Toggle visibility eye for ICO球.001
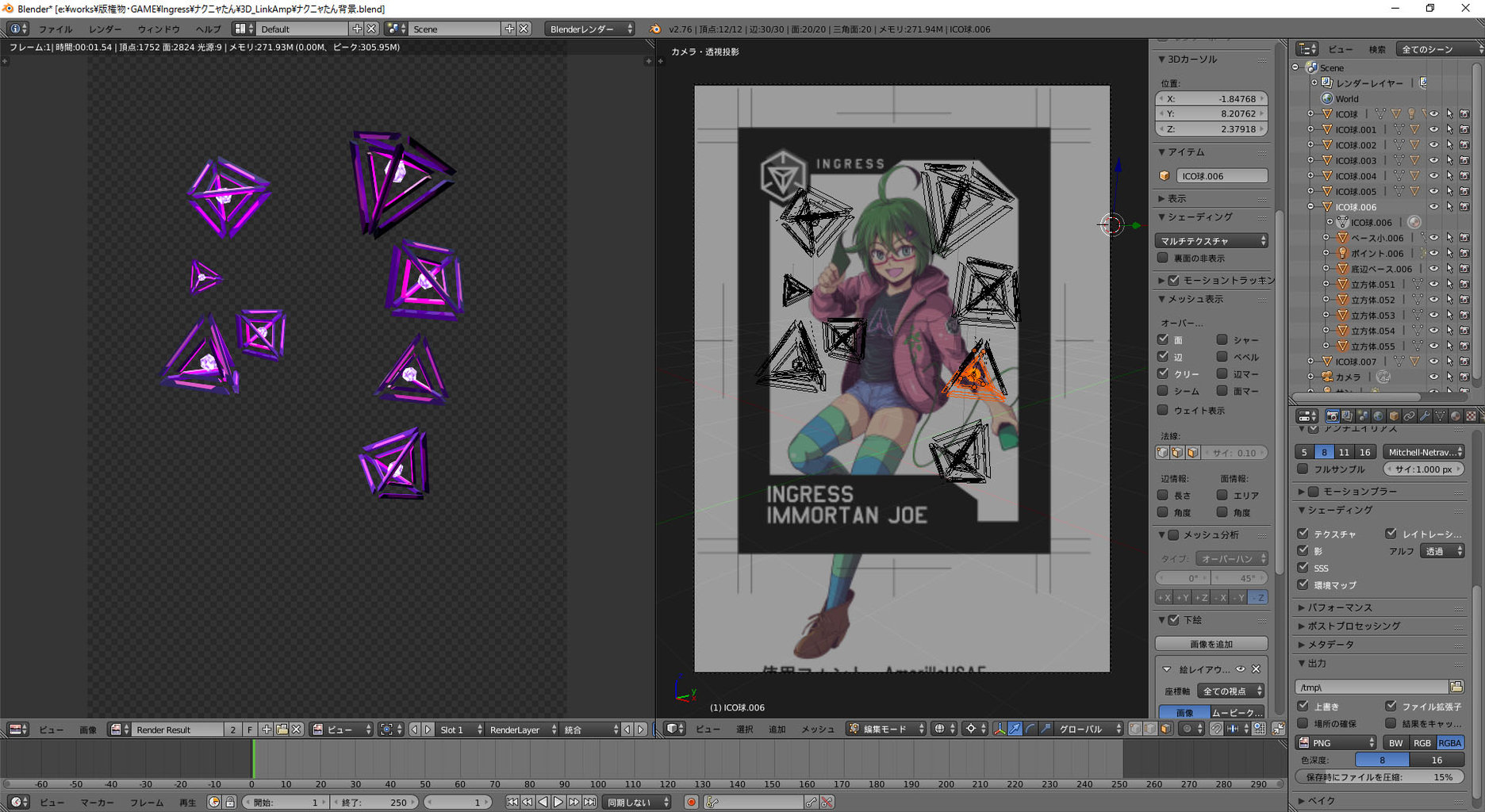 1433,129
